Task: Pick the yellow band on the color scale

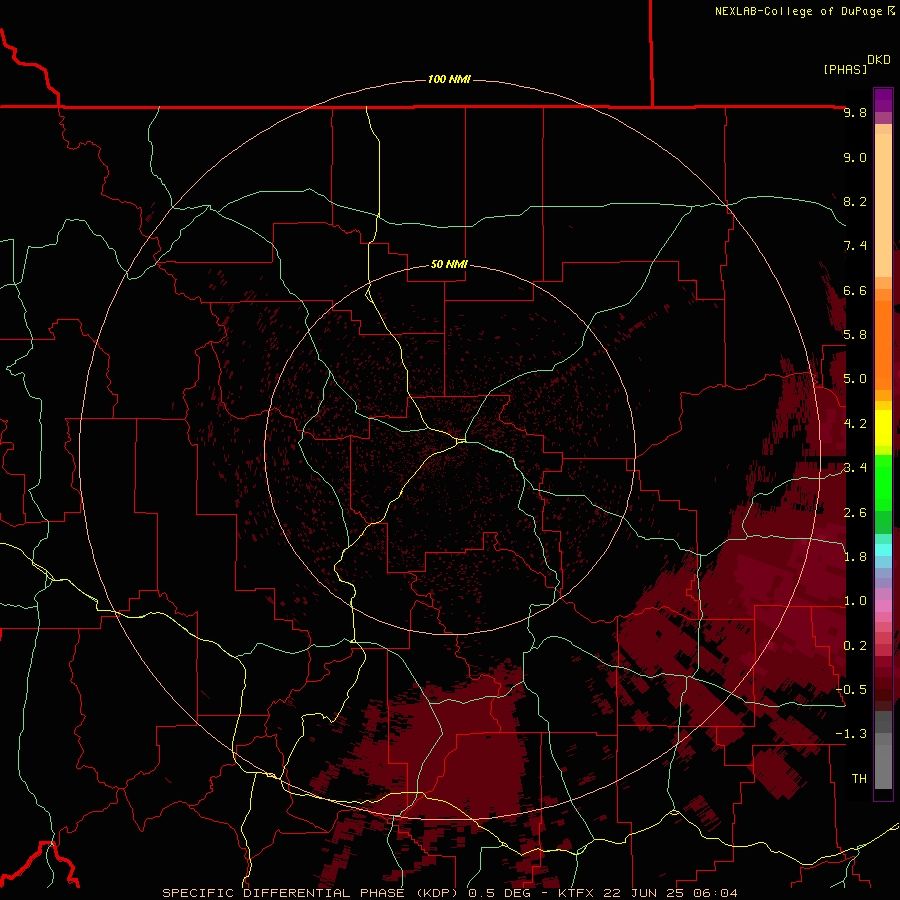Action: pyautogui.click(x=883, y=428)
